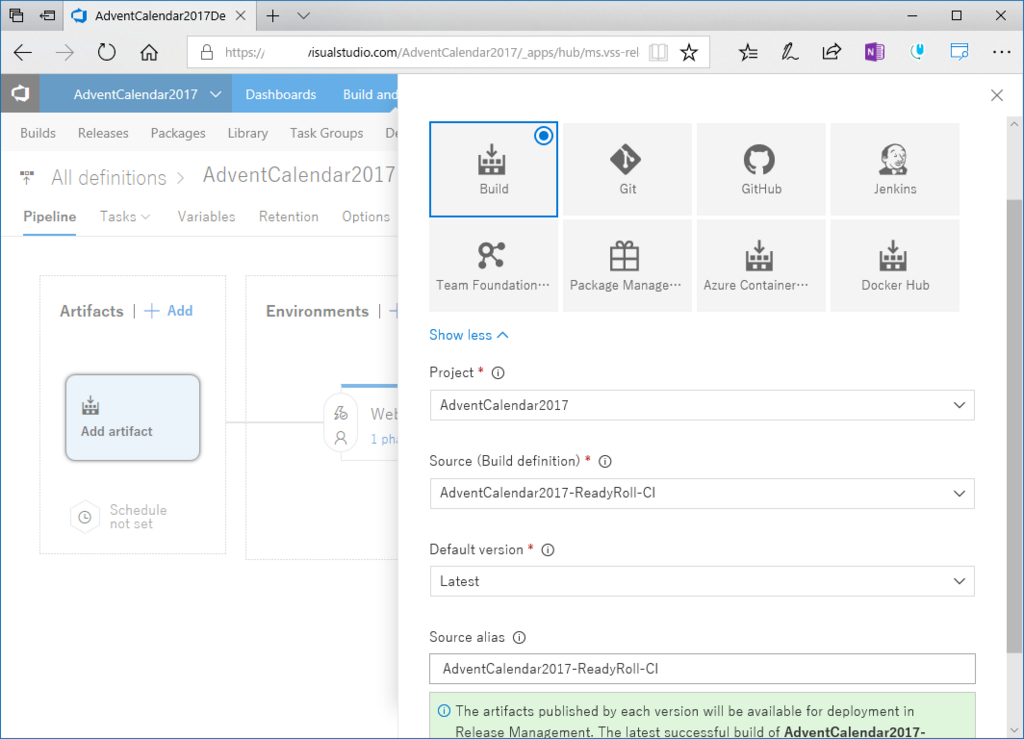Open the Releases page
This screenshot has height=739, width=1024.
[103, 133]
